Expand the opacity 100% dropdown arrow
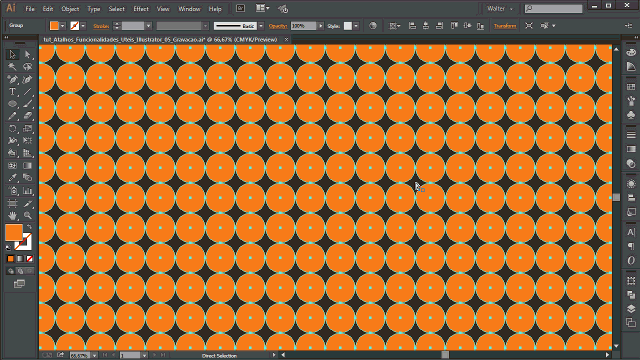Image resolution: width=640 pixels, height=360 pixels. pos(320,26)
